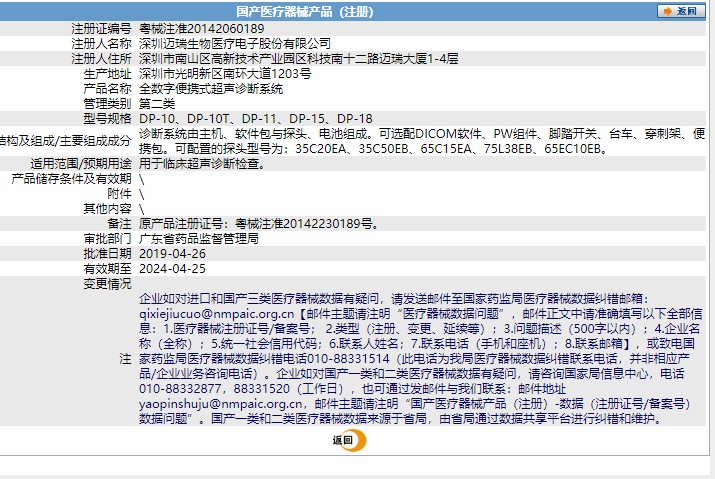The height and width of the screenshot is (479, 715).
Task: Click the 有效期至 field label
Action: coord(107,269)
